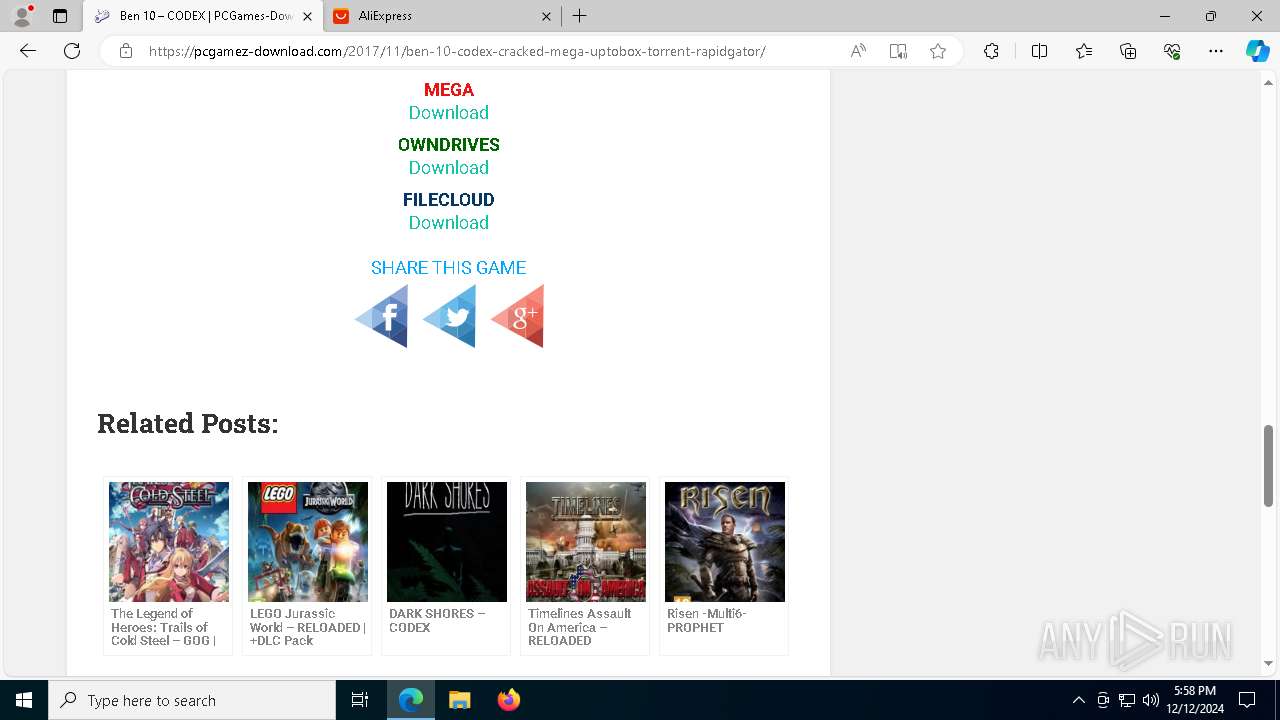The image size is (1280, 720).
Task: Open Settings and more ellipsis menu
Action: [1216, 51]
